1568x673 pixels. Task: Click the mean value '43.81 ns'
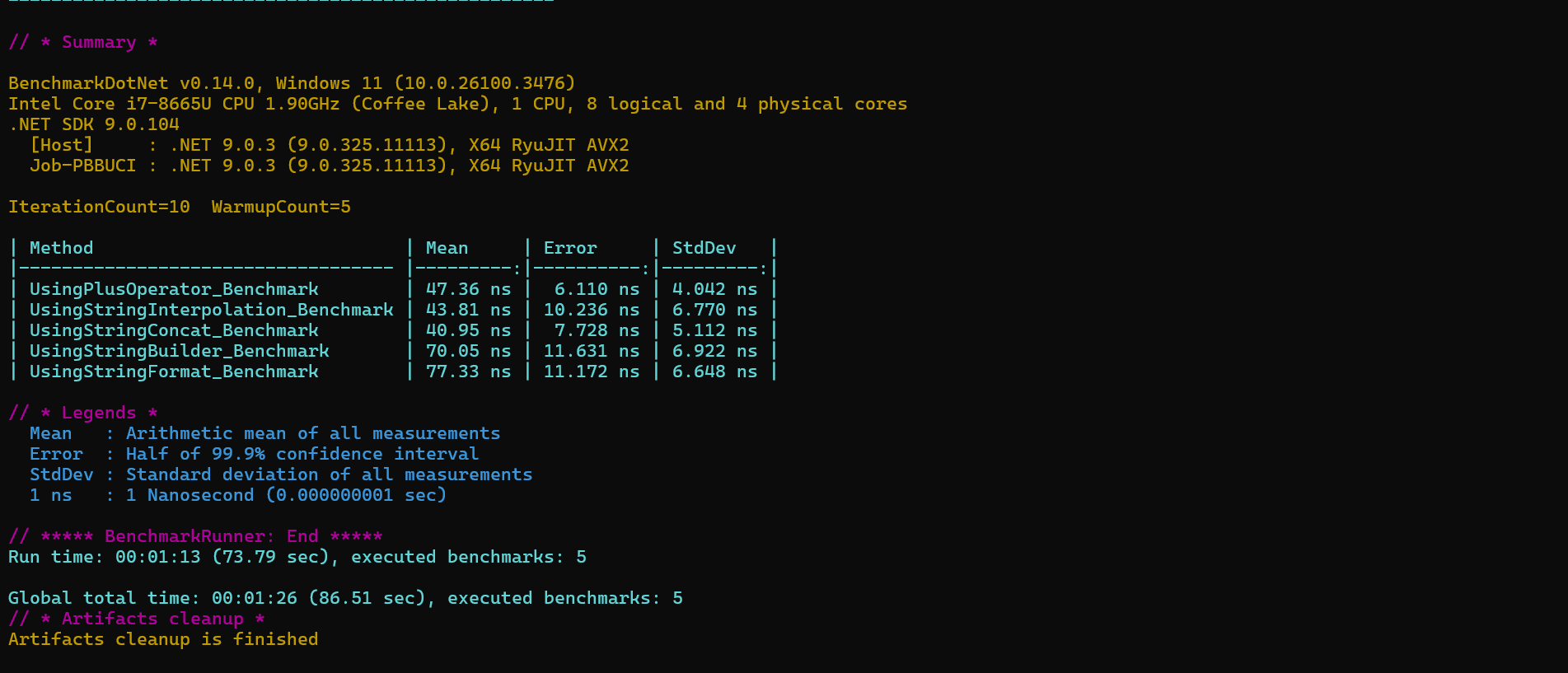(x=468, y=310)
